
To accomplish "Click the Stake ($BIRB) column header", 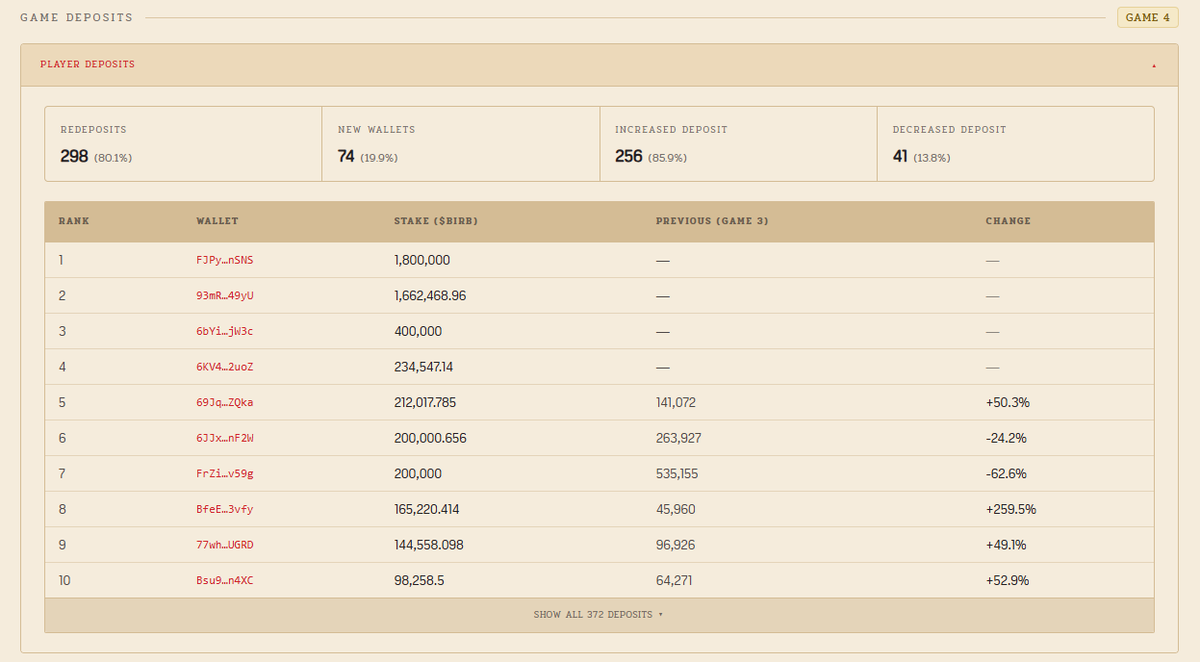I will pos(436,221).
